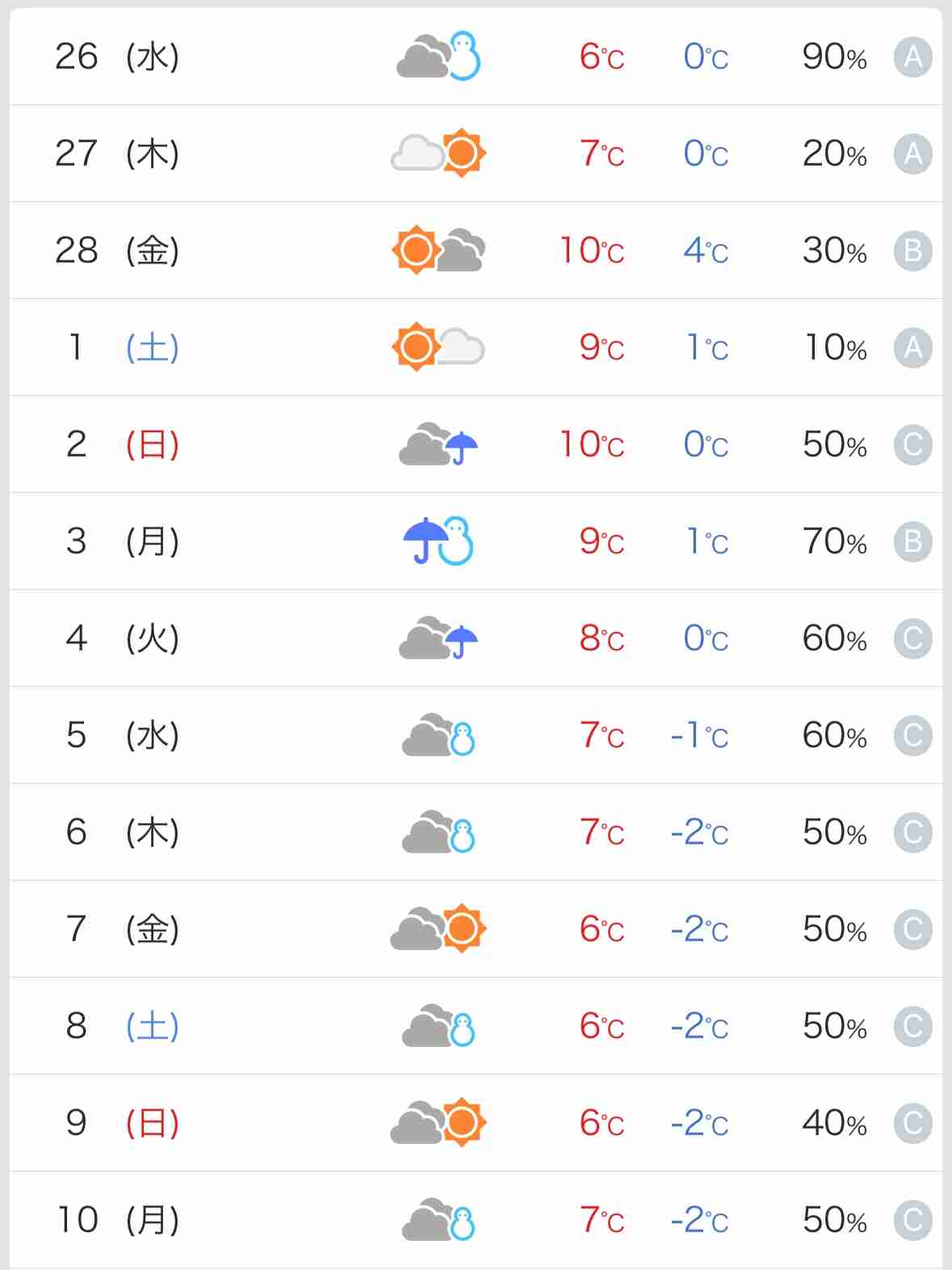
Task: Tap the cloudy-with-snow icon for the 26th
Action: click(x=438, y=57)
